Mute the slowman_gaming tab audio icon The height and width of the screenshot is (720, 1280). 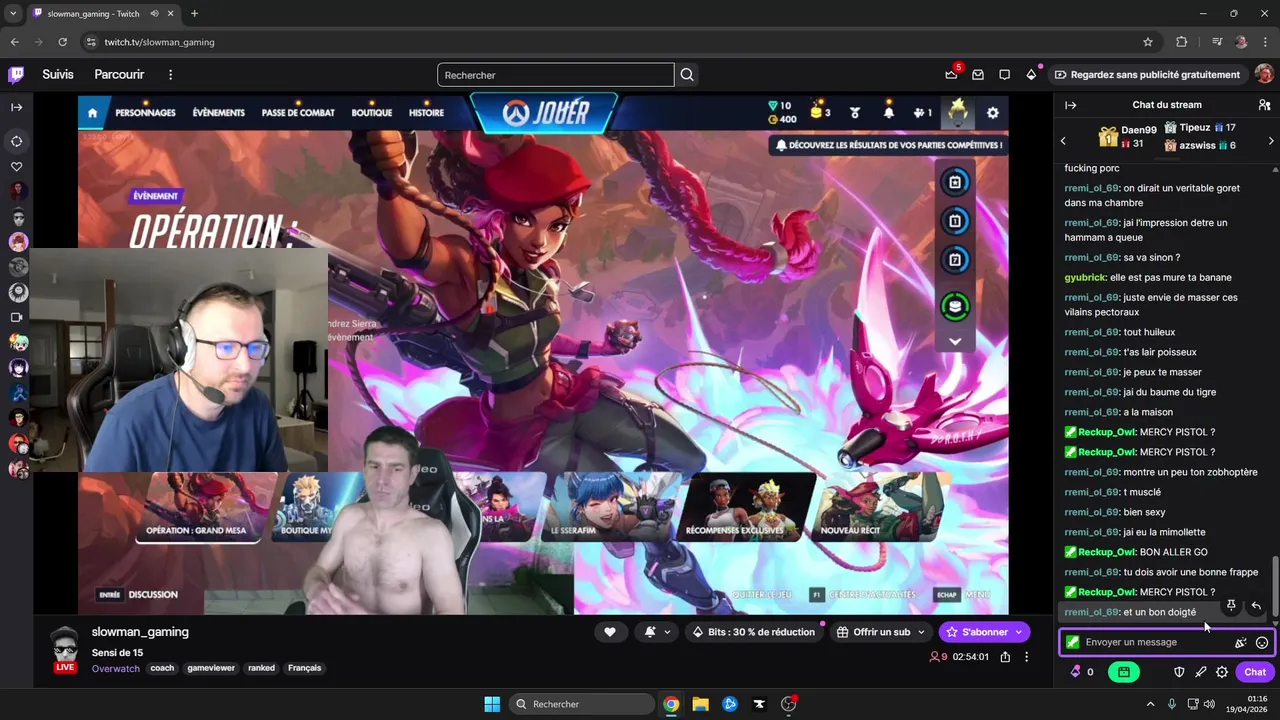(155, 14)
